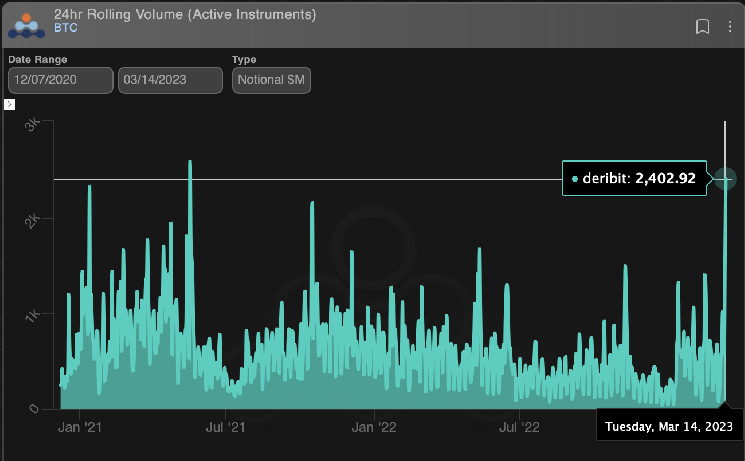
Task: Click the logo icon beside the chart title
Action: pyautogui.click(x=26, y=24)
